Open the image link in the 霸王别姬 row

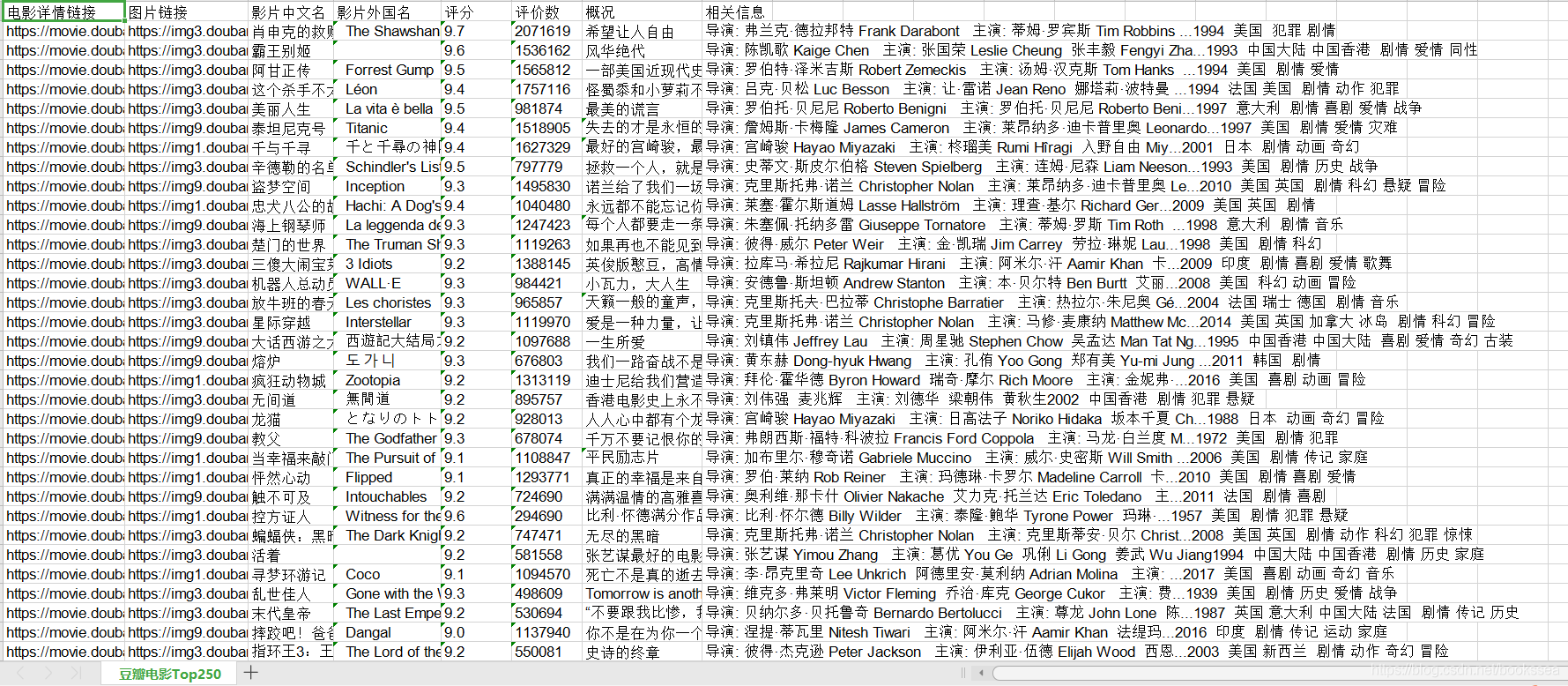(187, 51)
